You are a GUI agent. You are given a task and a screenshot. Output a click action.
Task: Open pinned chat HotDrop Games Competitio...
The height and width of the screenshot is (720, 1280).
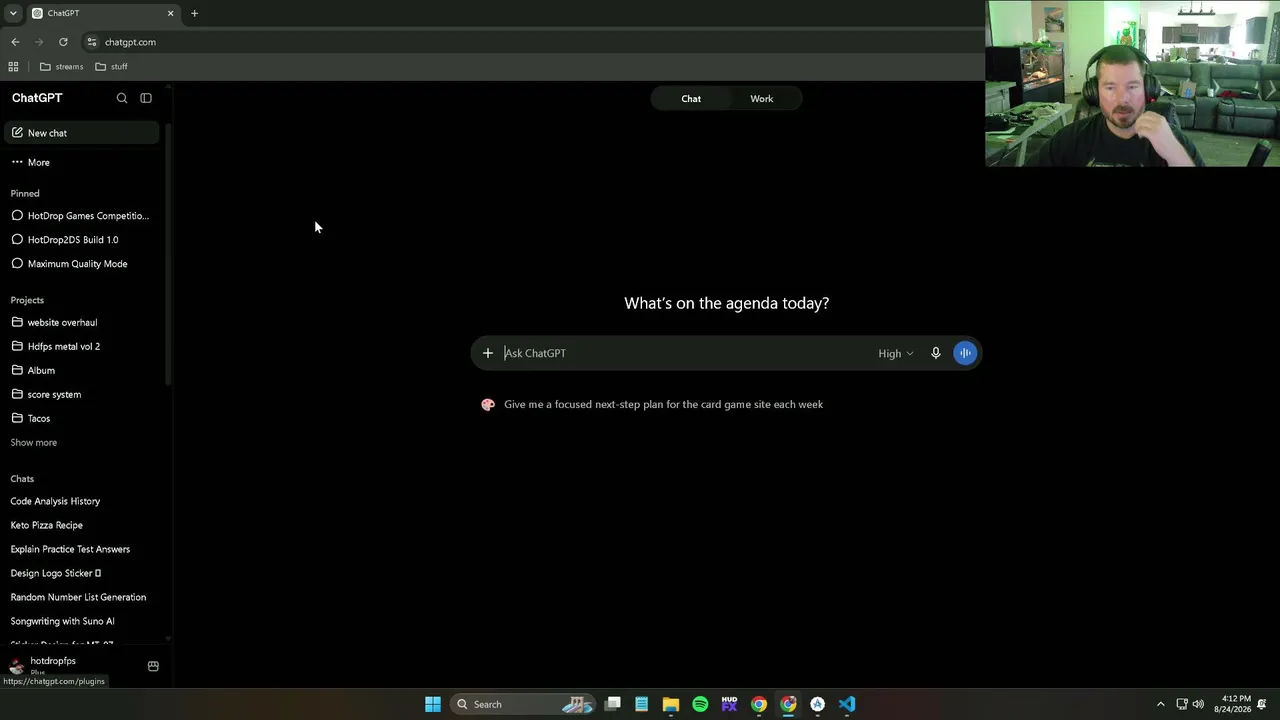(82, 216)
